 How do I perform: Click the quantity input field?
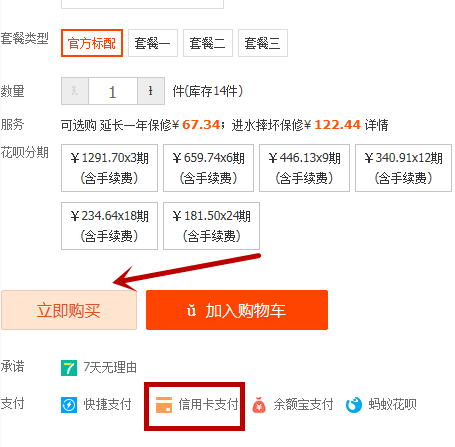113,91
